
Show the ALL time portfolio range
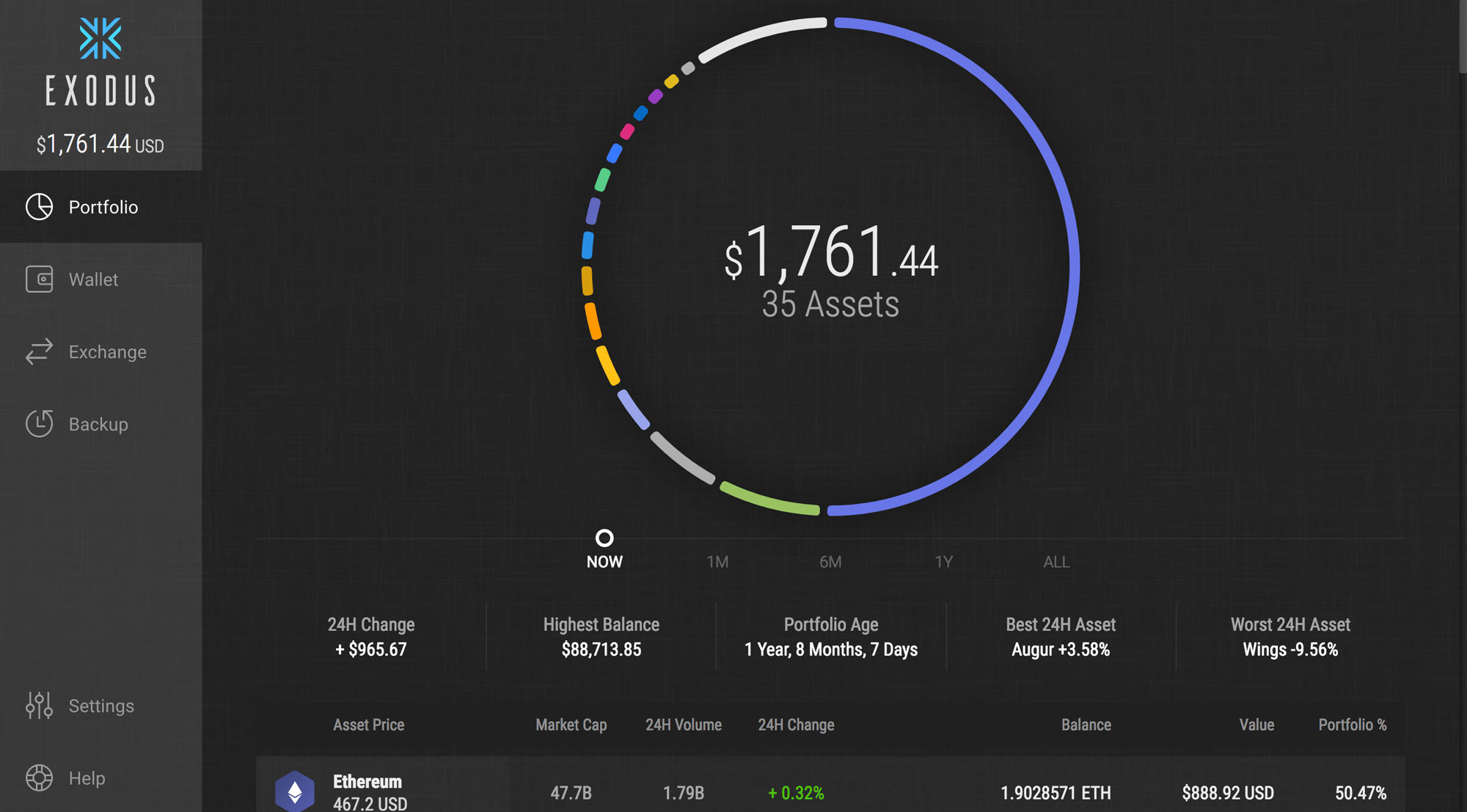1056,562
